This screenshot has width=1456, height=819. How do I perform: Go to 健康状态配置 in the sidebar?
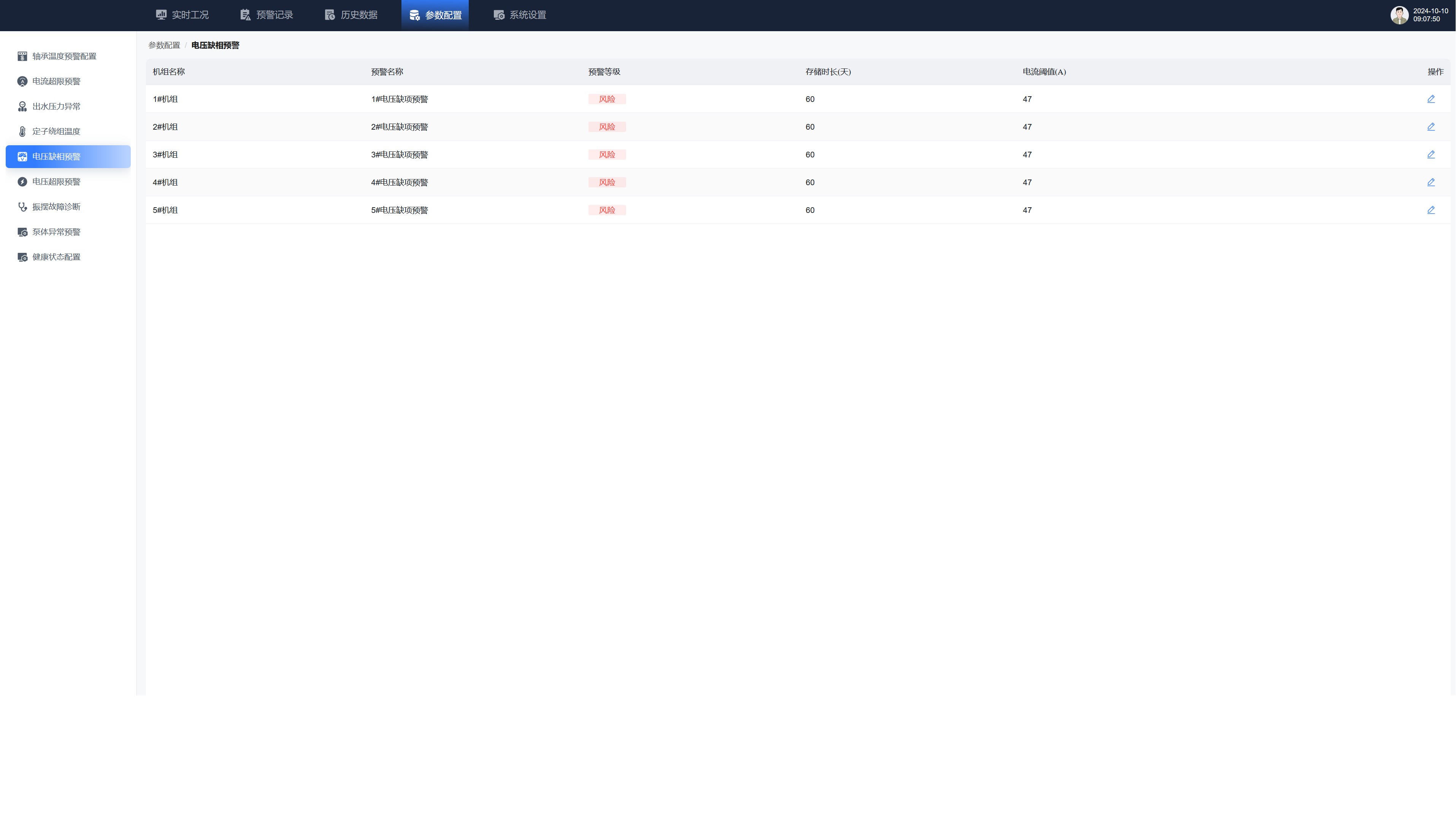click(56, 257)
